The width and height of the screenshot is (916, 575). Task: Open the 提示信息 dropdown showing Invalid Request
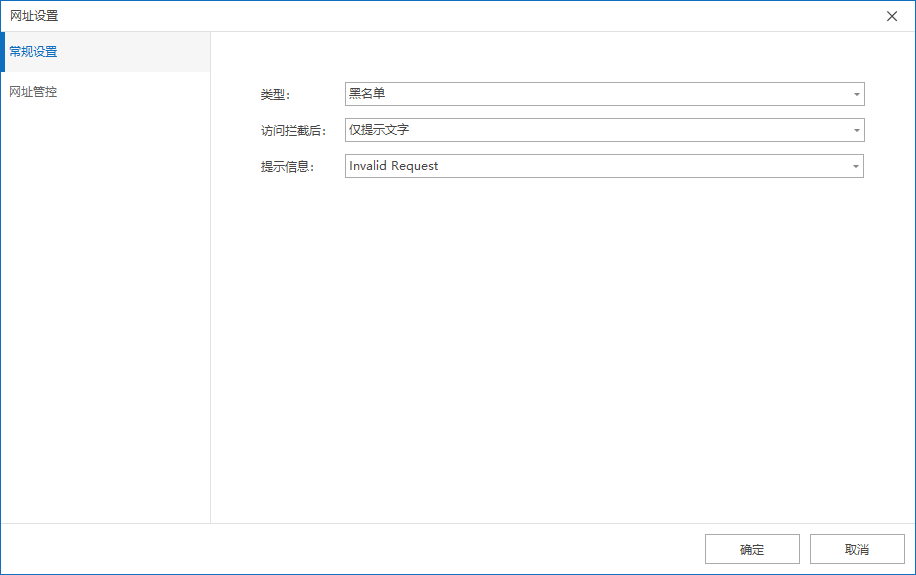[605, 166]
